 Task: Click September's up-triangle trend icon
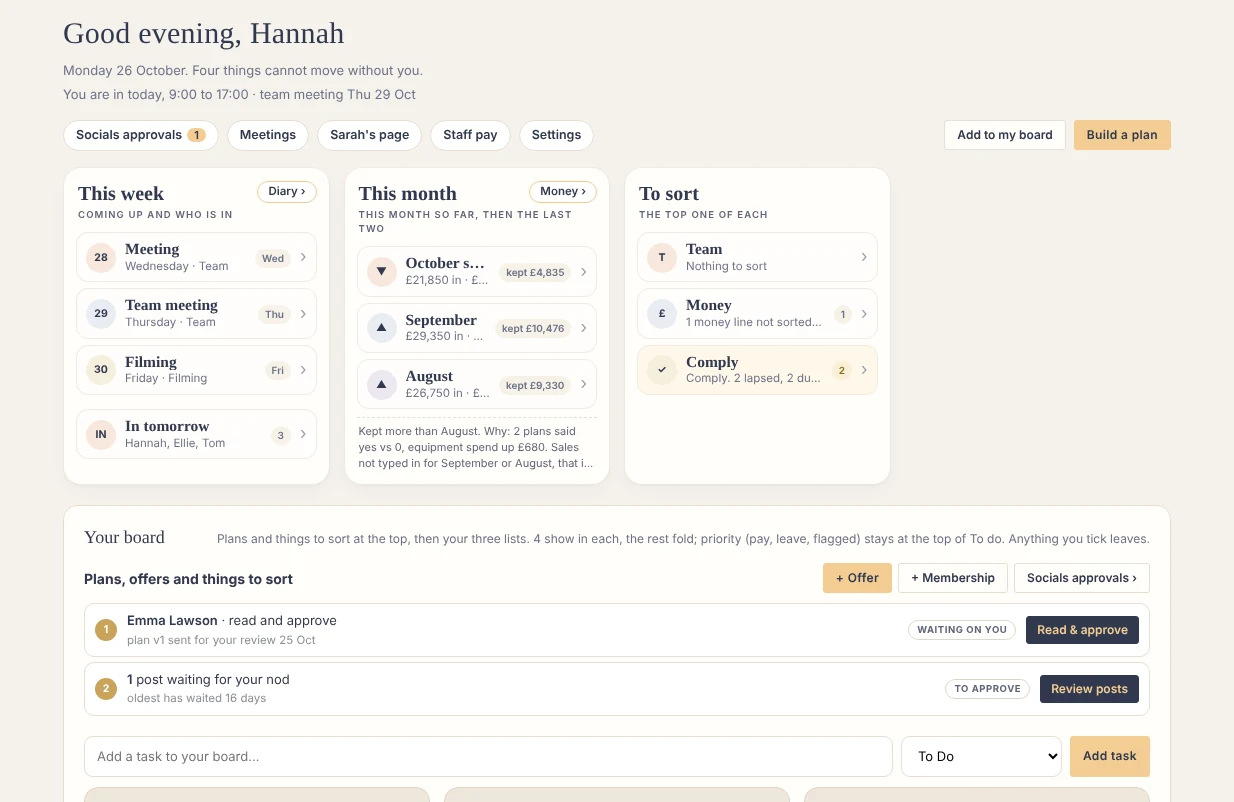(382, 328)
